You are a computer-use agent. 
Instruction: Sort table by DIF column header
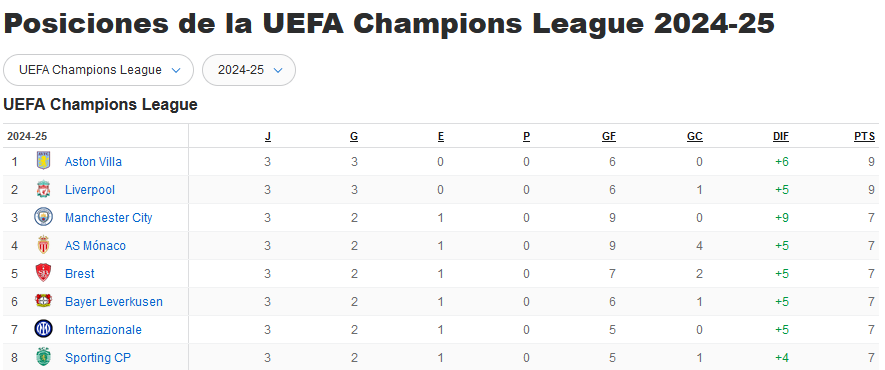pos(781,136)
